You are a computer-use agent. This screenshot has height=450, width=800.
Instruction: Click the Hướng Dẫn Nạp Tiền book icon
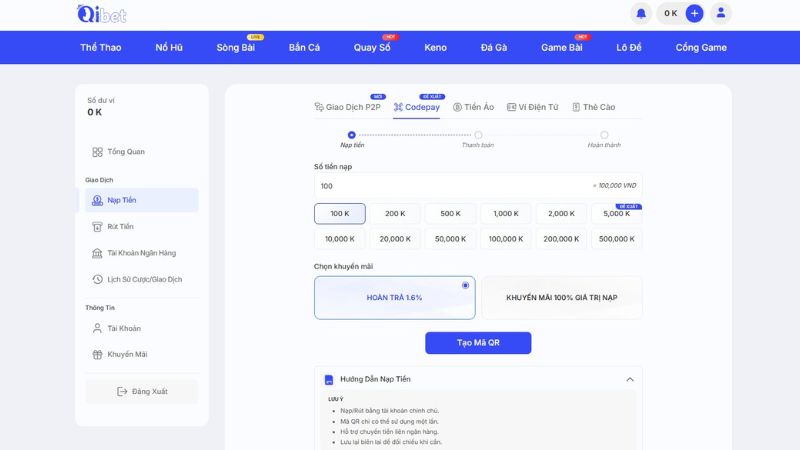329,380
